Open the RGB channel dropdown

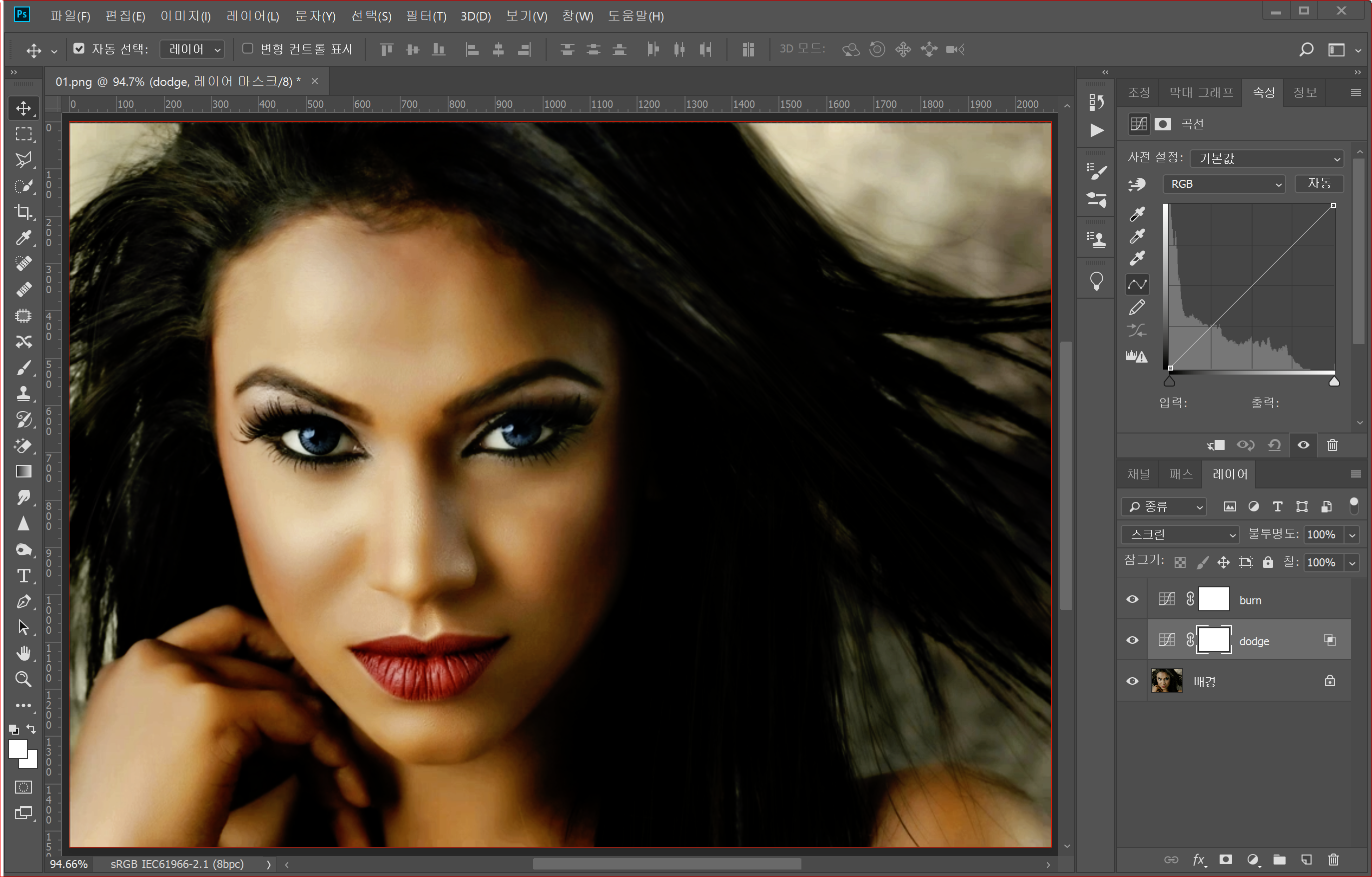click(x=1224, y=184)
